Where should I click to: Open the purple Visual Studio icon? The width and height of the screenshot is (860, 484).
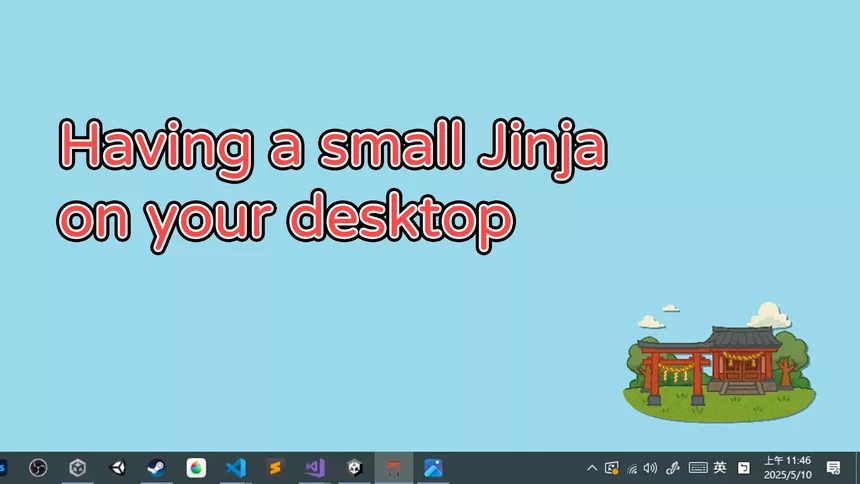tap(315, 468)
